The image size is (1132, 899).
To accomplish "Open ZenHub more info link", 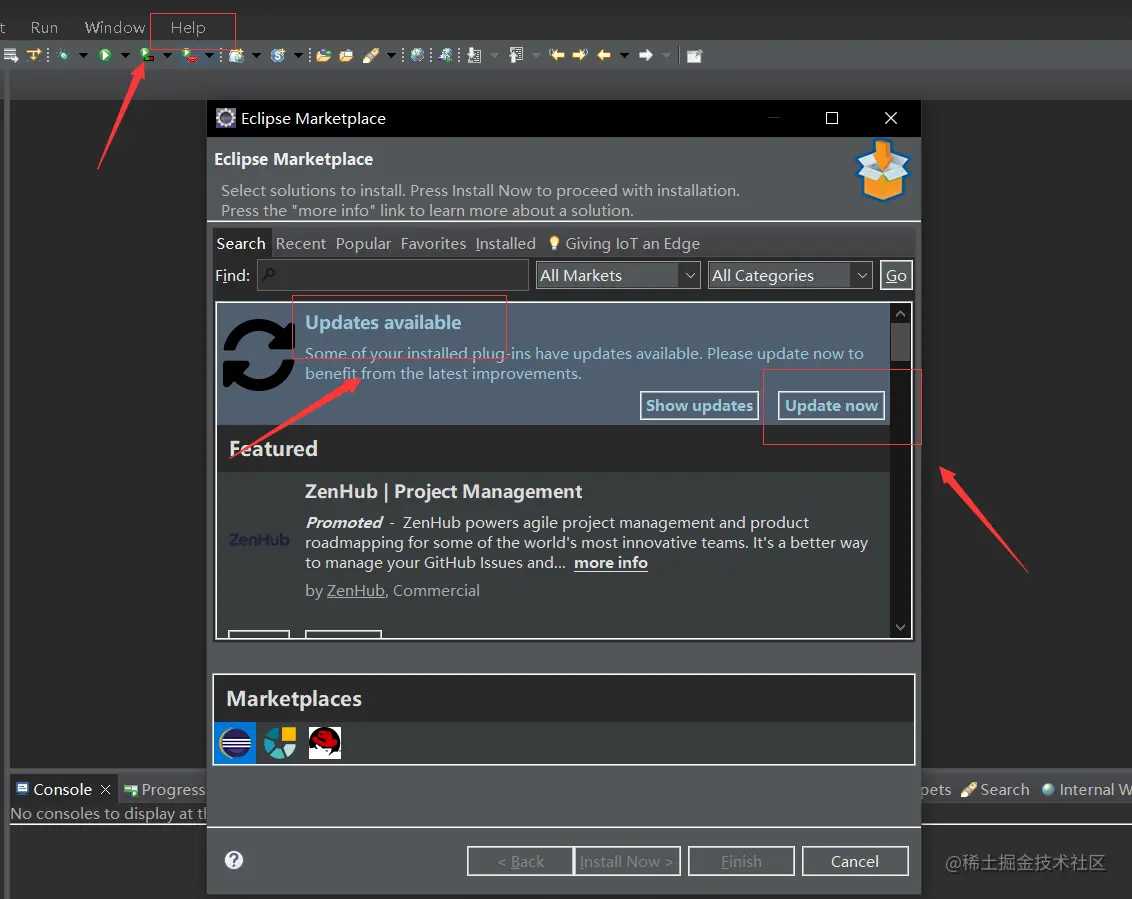I will pyautogui.click(x=611, y=563).
